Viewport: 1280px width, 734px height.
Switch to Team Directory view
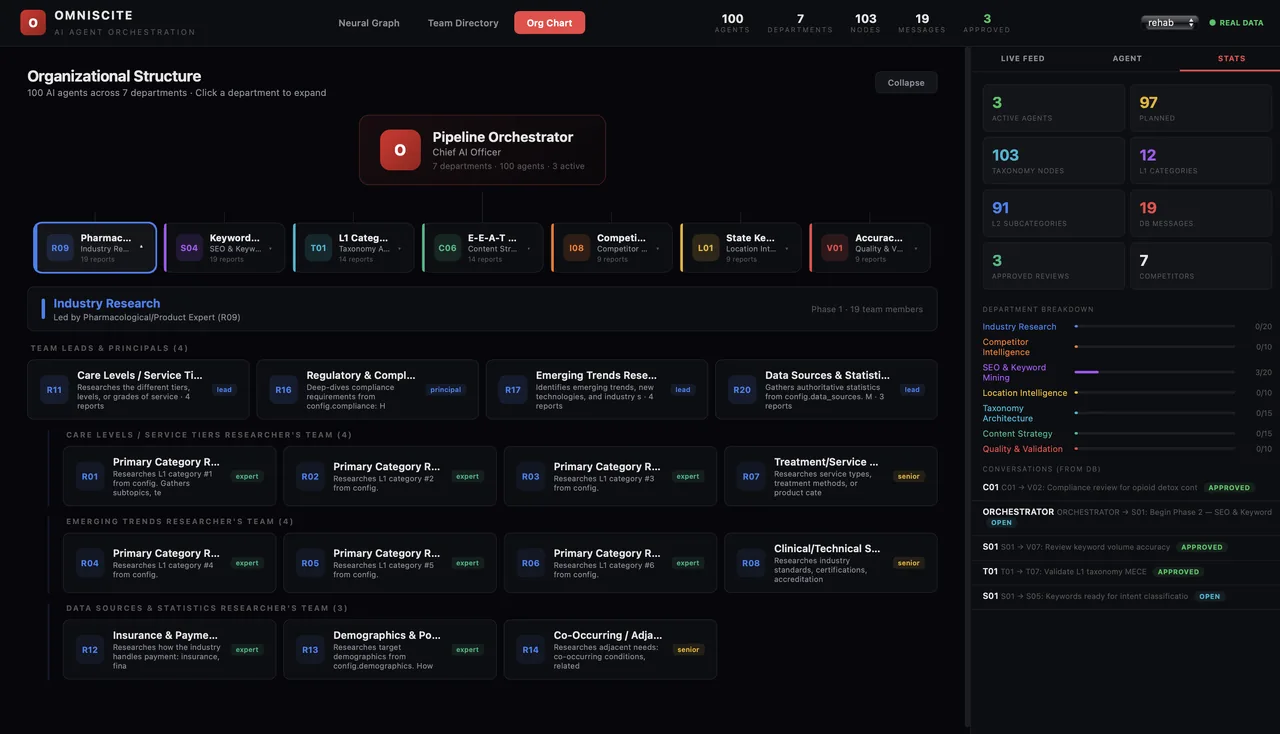[x=463, y=23]
